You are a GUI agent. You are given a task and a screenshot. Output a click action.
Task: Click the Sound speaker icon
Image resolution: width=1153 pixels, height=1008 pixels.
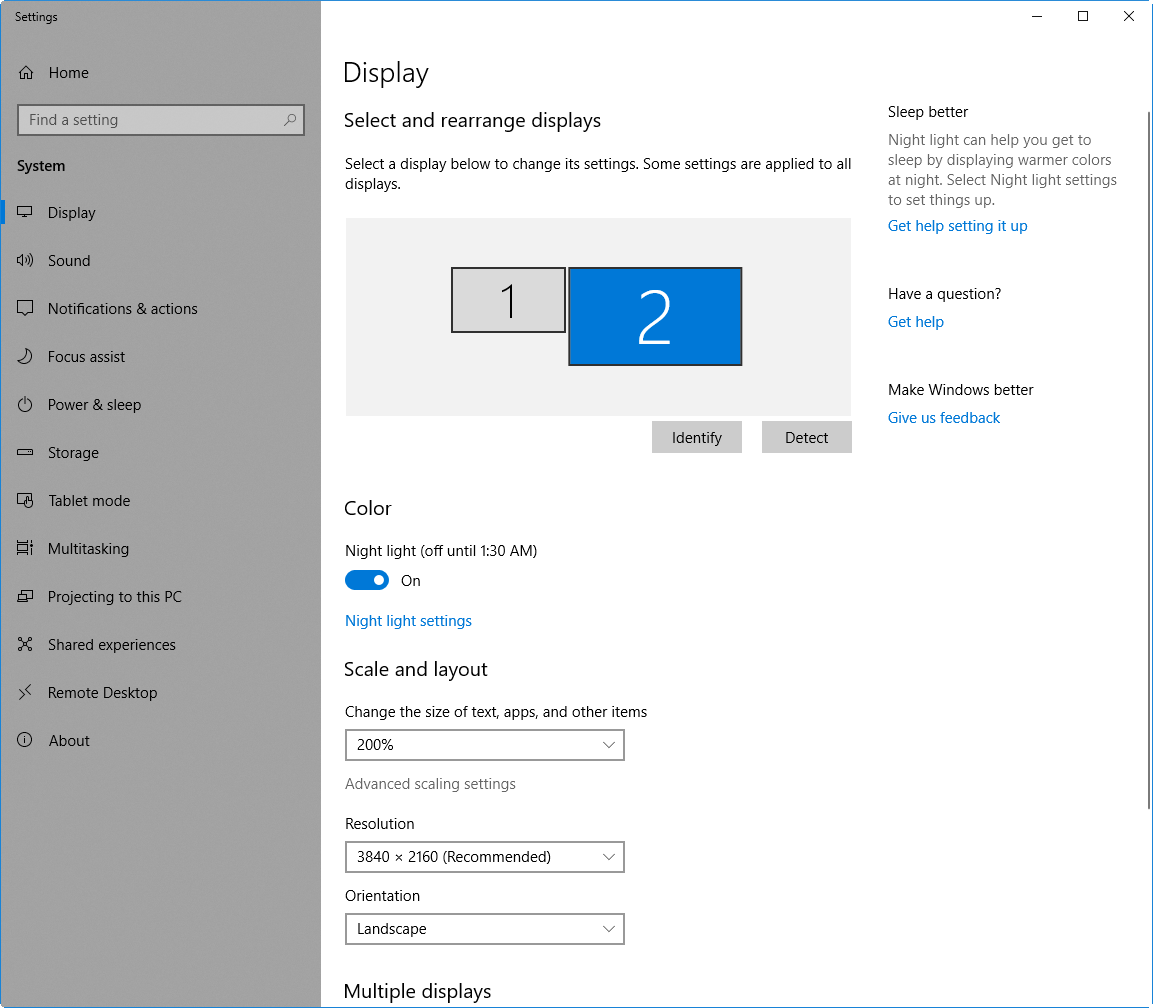[26, 261]
